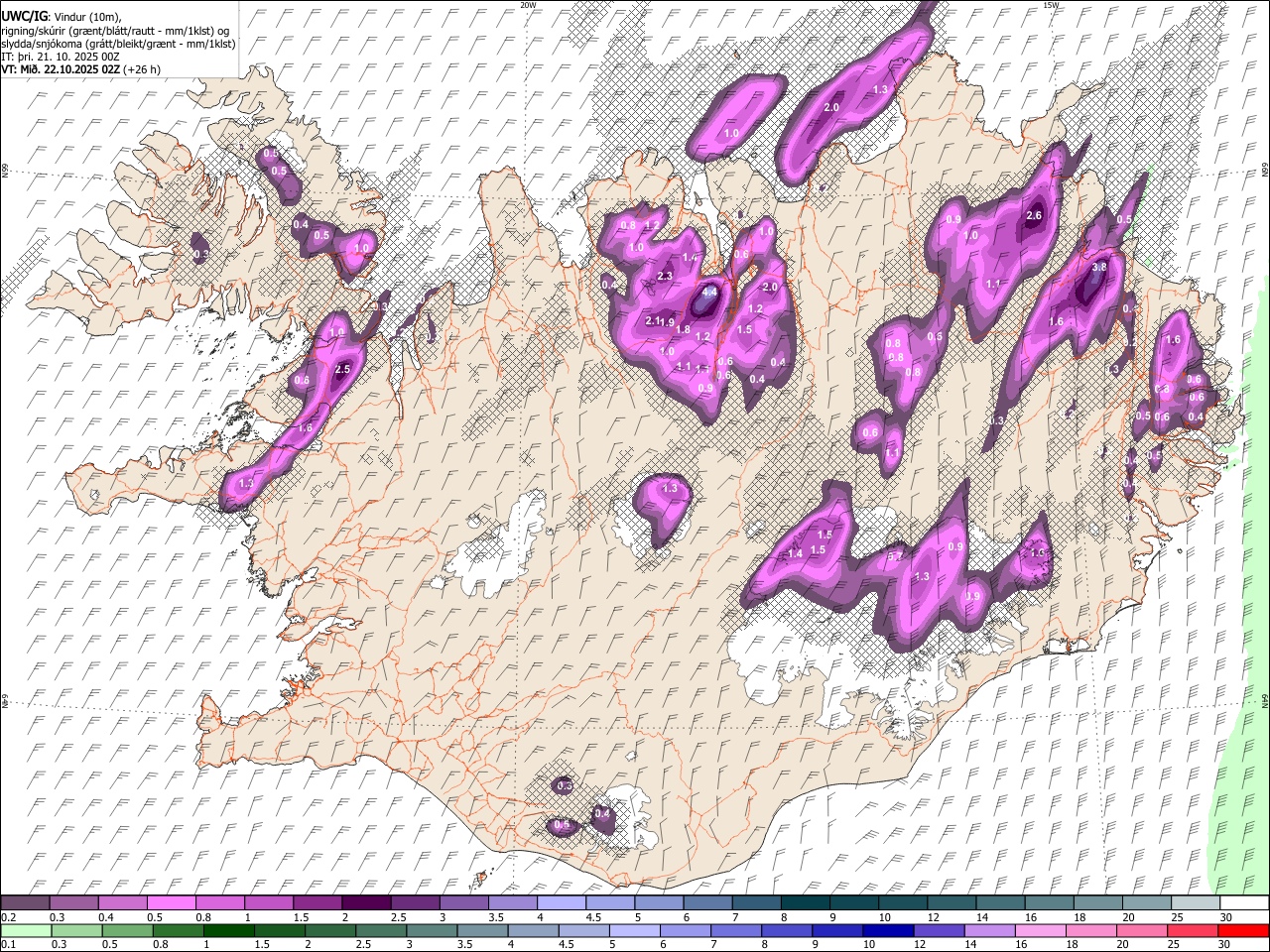Click the 4.4 precipitation value on the map
1270x952 pixels.
709,293
